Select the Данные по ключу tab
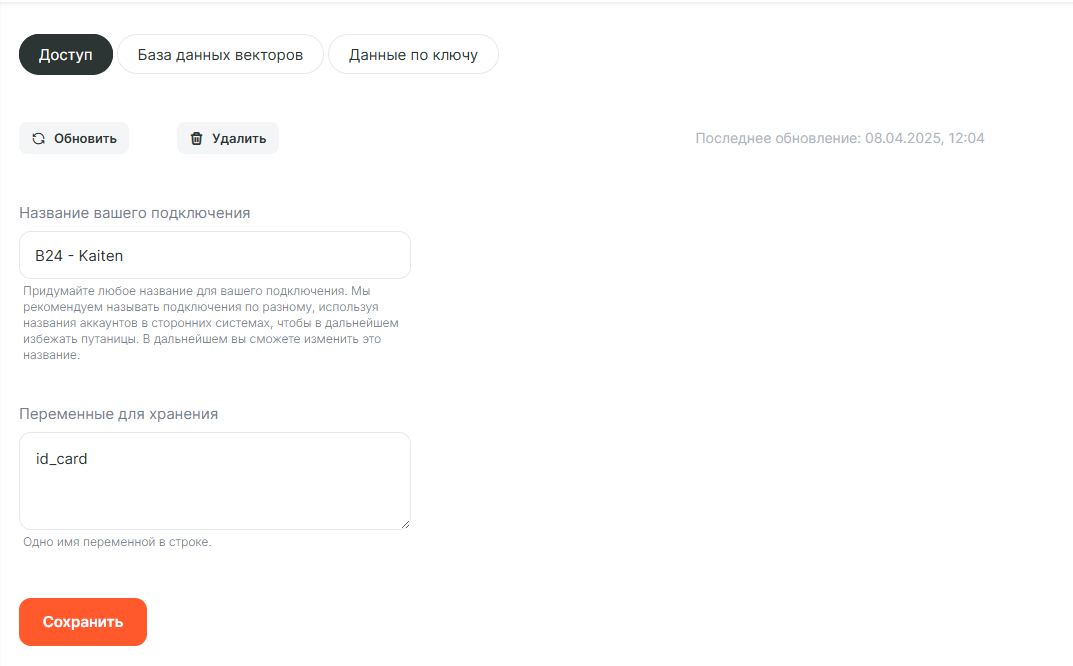Image resolution: width=1073 pixels, height=666 pixels. (x=413, y=55)
